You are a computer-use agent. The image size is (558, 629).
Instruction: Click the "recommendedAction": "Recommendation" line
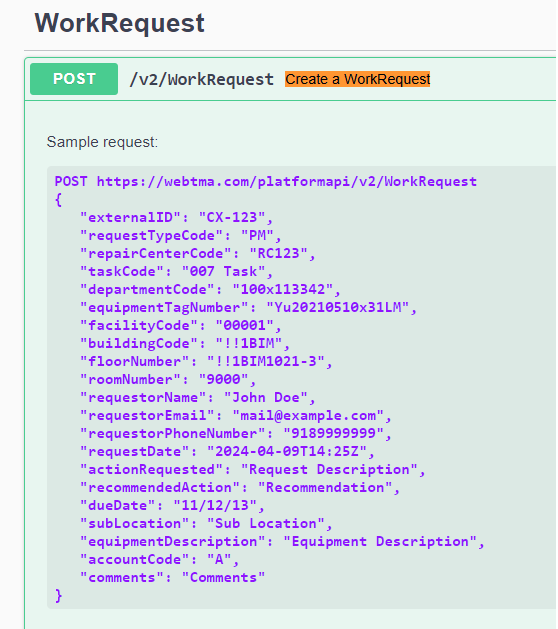pos(240,488)
